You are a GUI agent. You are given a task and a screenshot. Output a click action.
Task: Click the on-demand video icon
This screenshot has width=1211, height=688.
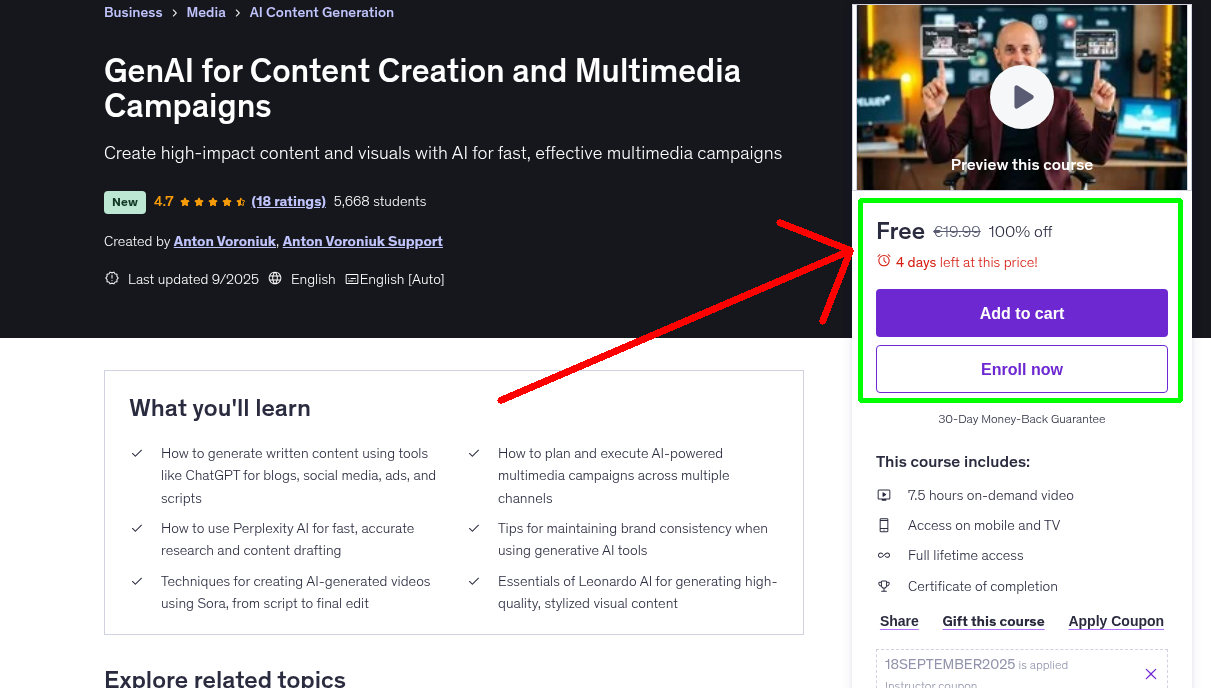pyautogui.click(x=884, y=495)
